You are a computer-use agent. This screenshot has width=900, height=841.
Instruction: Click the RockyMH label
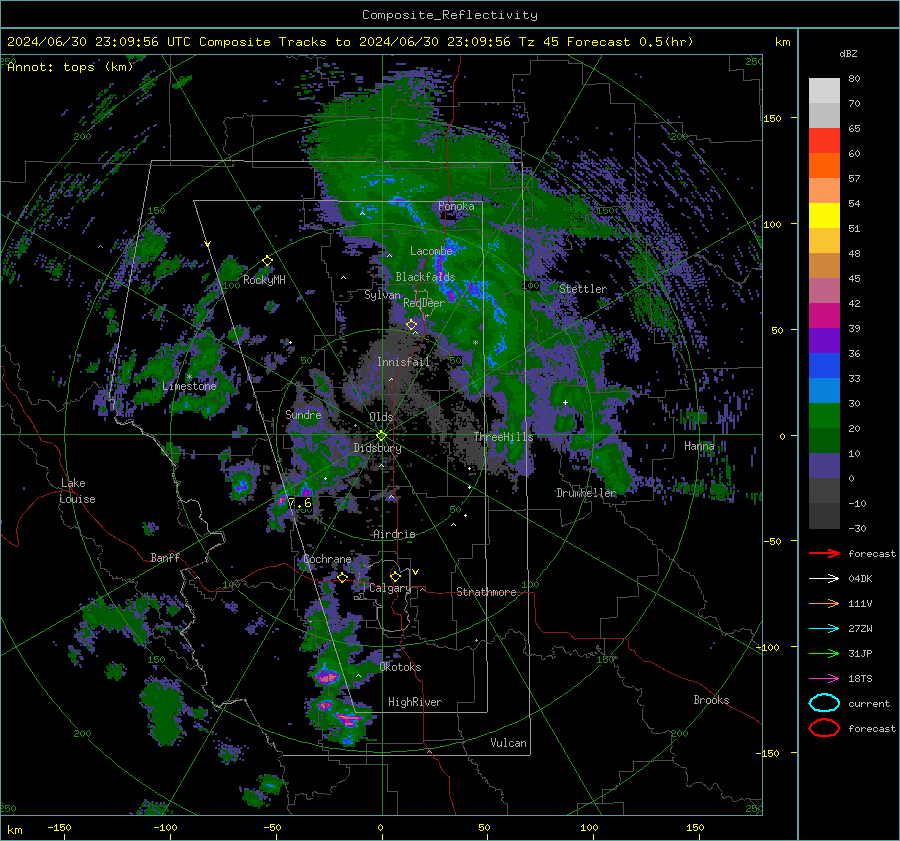click(264, 280)
